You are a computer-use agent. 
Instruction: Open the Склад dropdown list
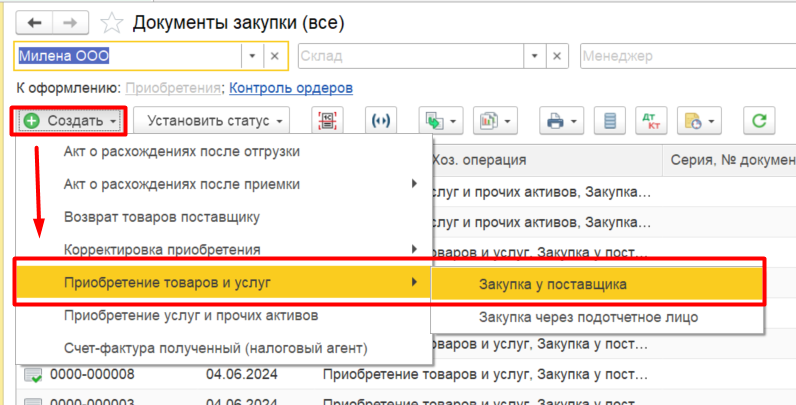[x=535, y=56]
